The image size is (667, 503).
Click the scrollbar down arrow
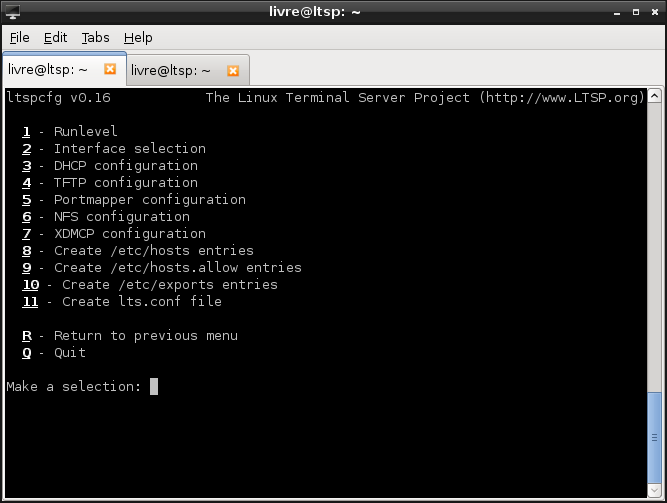click(x=654, y=491)
